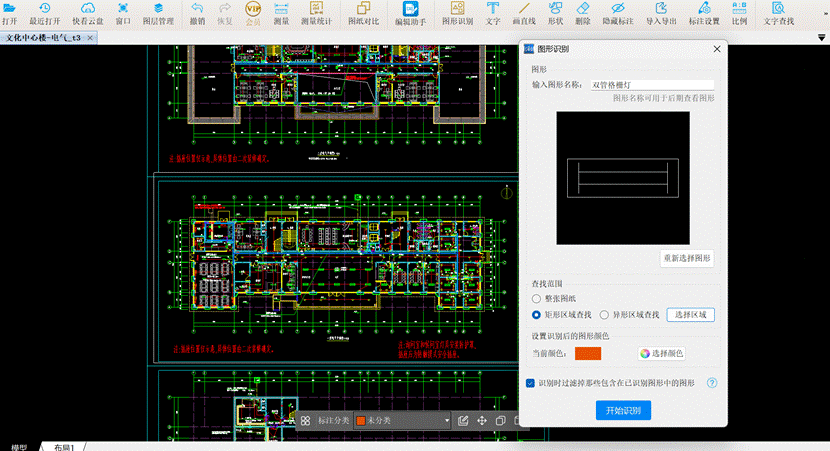The width and height of the screenshot is (830, 451).
Task: Switch to 文化中心楼-电气 drawing tab
Action: [x=42, y=38]
